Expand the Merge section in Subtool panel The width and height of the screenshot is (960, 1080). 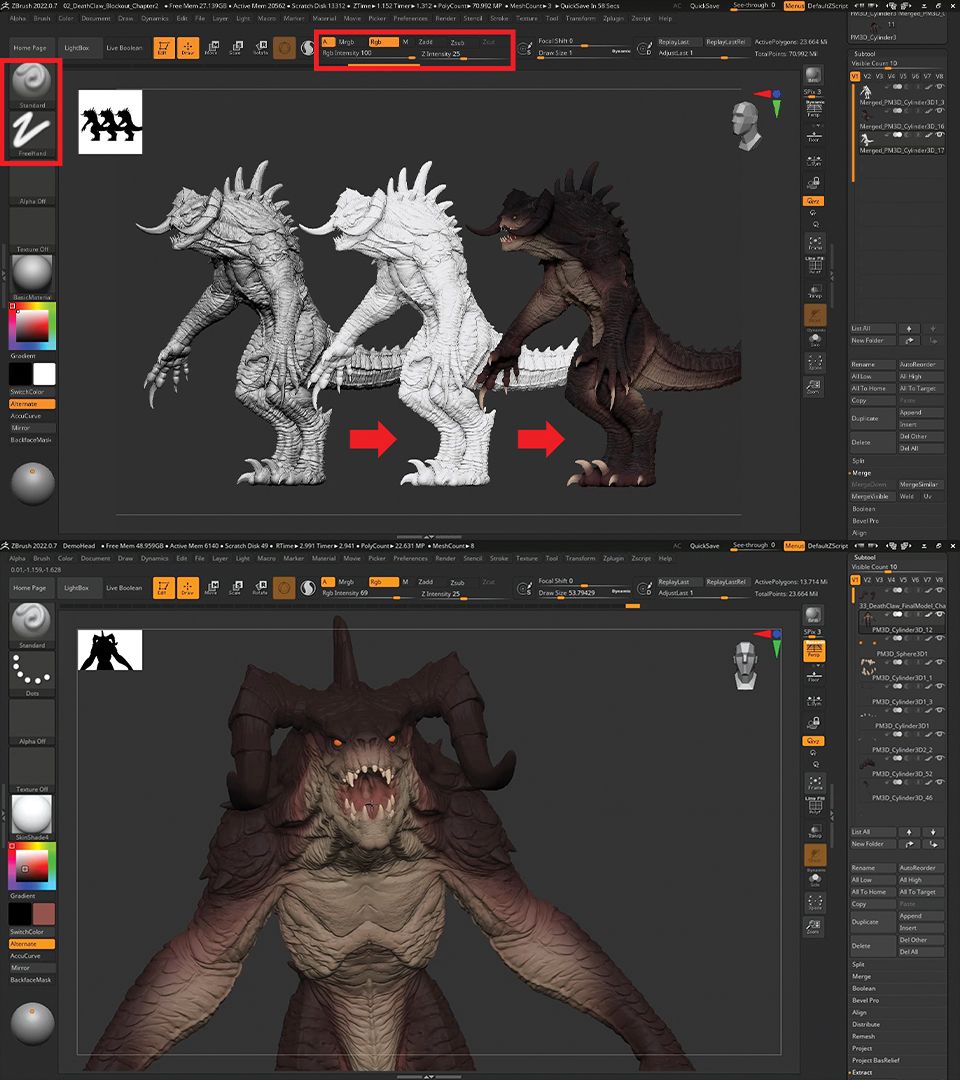pyautogui.click(x=861, y=473)
